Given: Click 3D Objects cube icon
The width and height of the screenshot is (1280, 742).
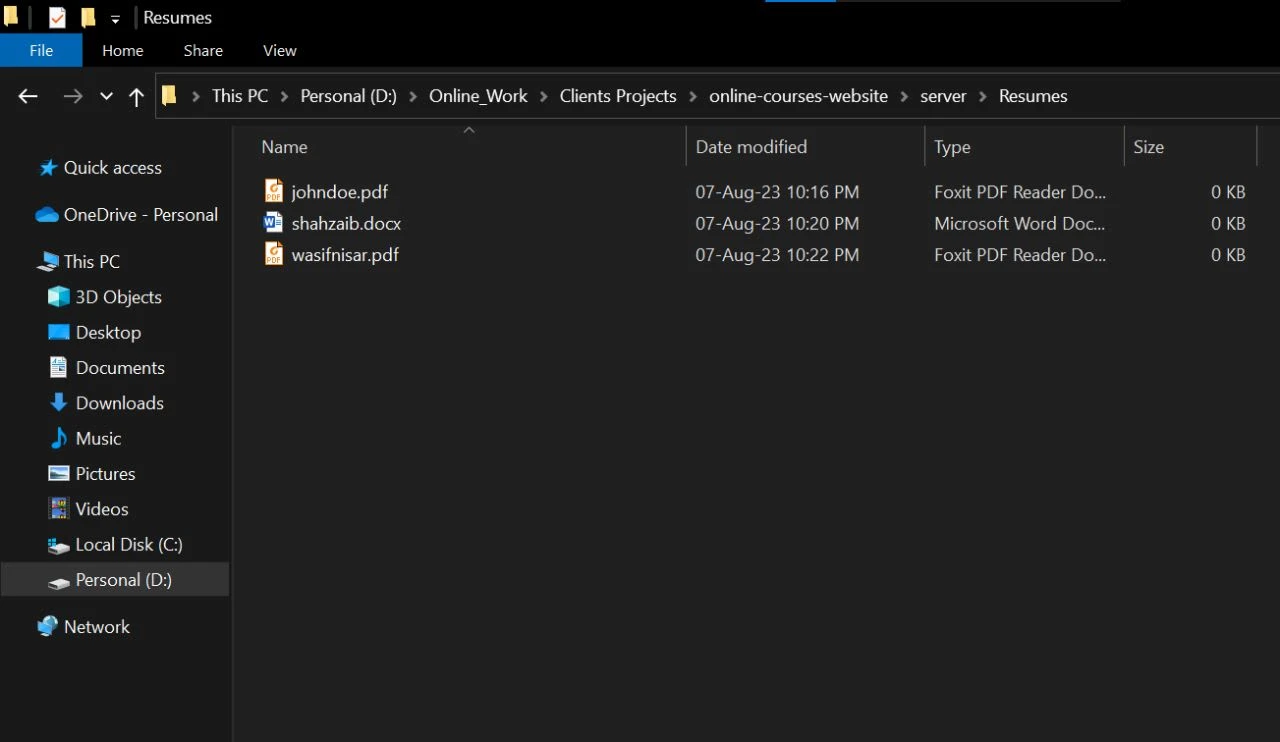Looking at the screenshot, I should pyautogui.click(x=59, y=297).
